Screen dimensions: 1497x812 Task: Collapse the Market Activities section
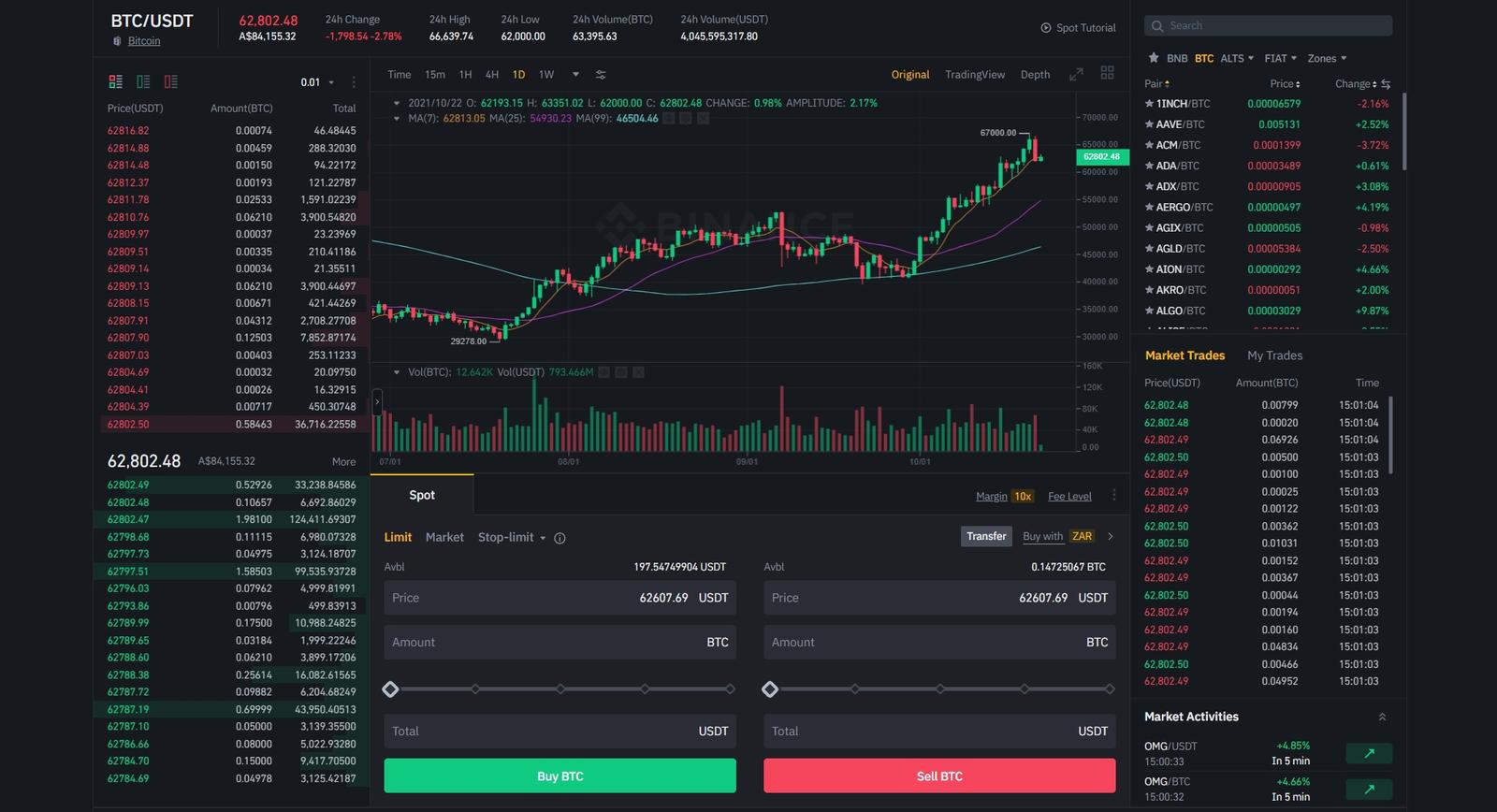pyautogui.click(x=1382, y=717)
